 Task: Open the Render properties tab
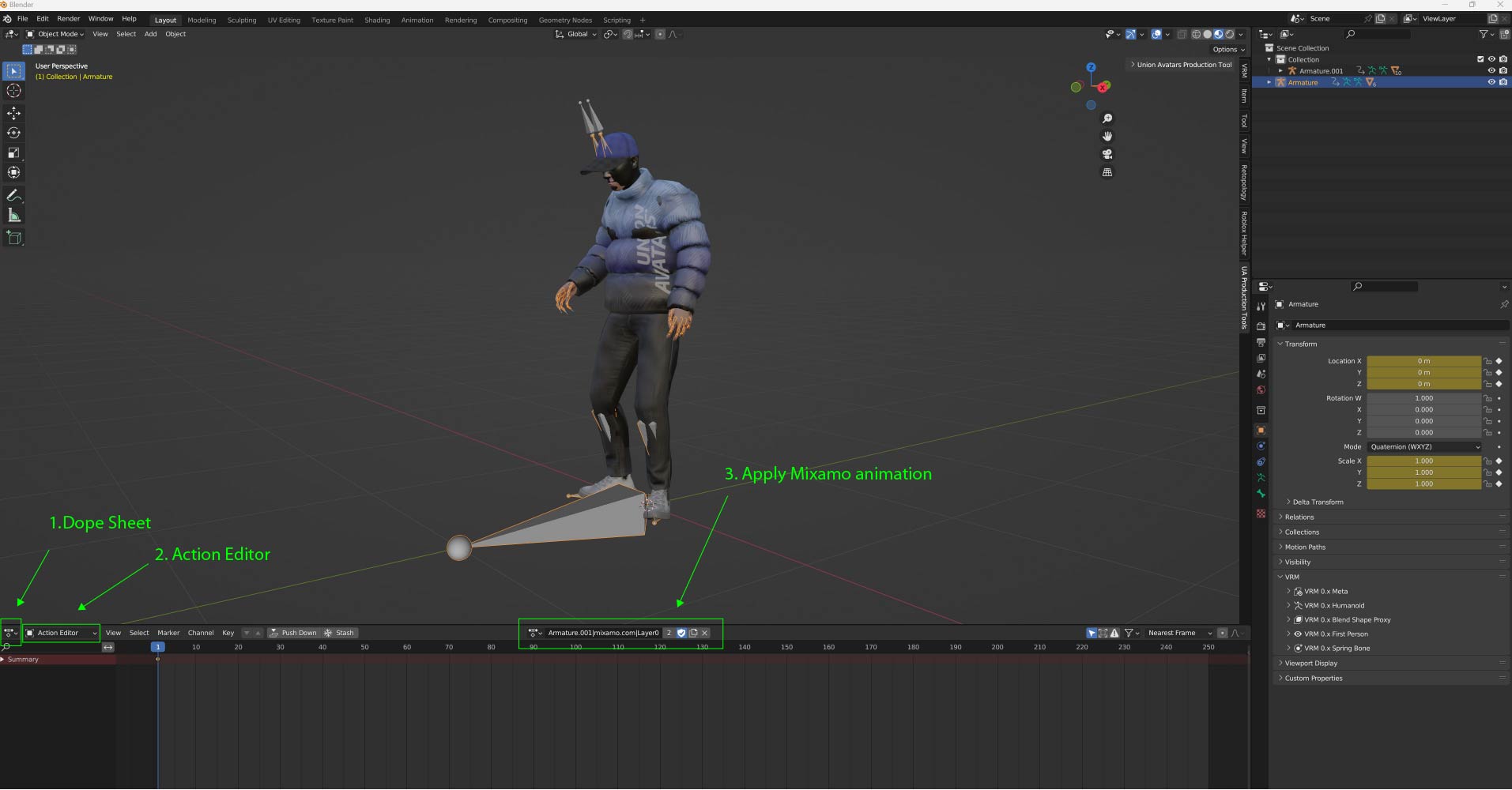click(1261, 326)
